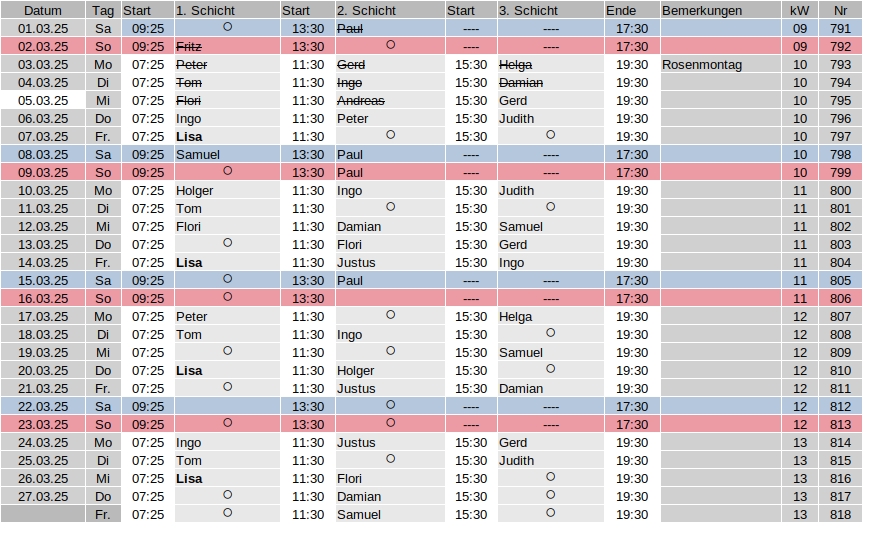Screen dimensions: 870x548
Task: Select the circle in 13.03.25 first shift cell
Action: coord(227,242)
